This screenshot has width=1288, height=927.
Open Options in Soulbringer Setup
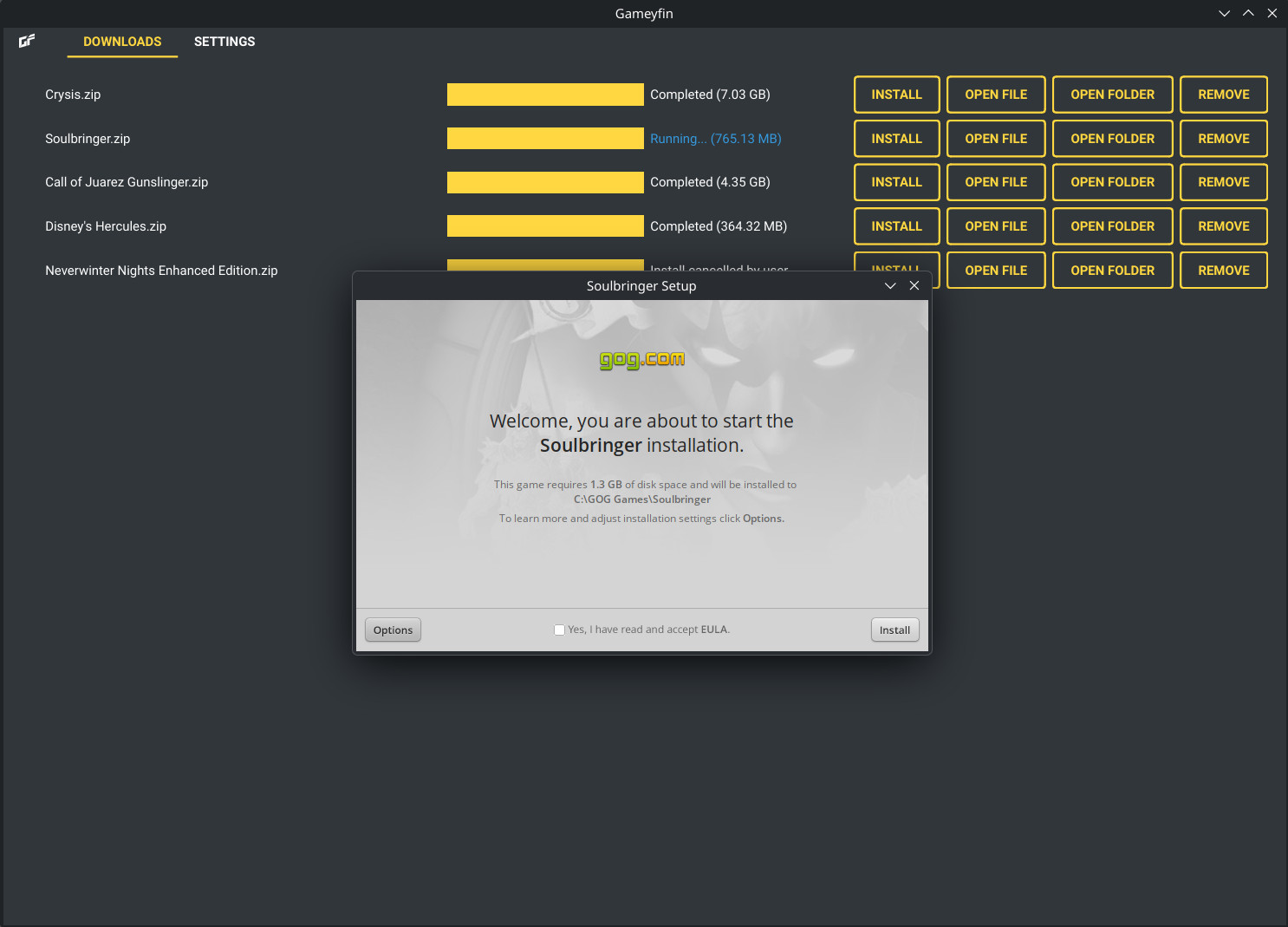393,630
